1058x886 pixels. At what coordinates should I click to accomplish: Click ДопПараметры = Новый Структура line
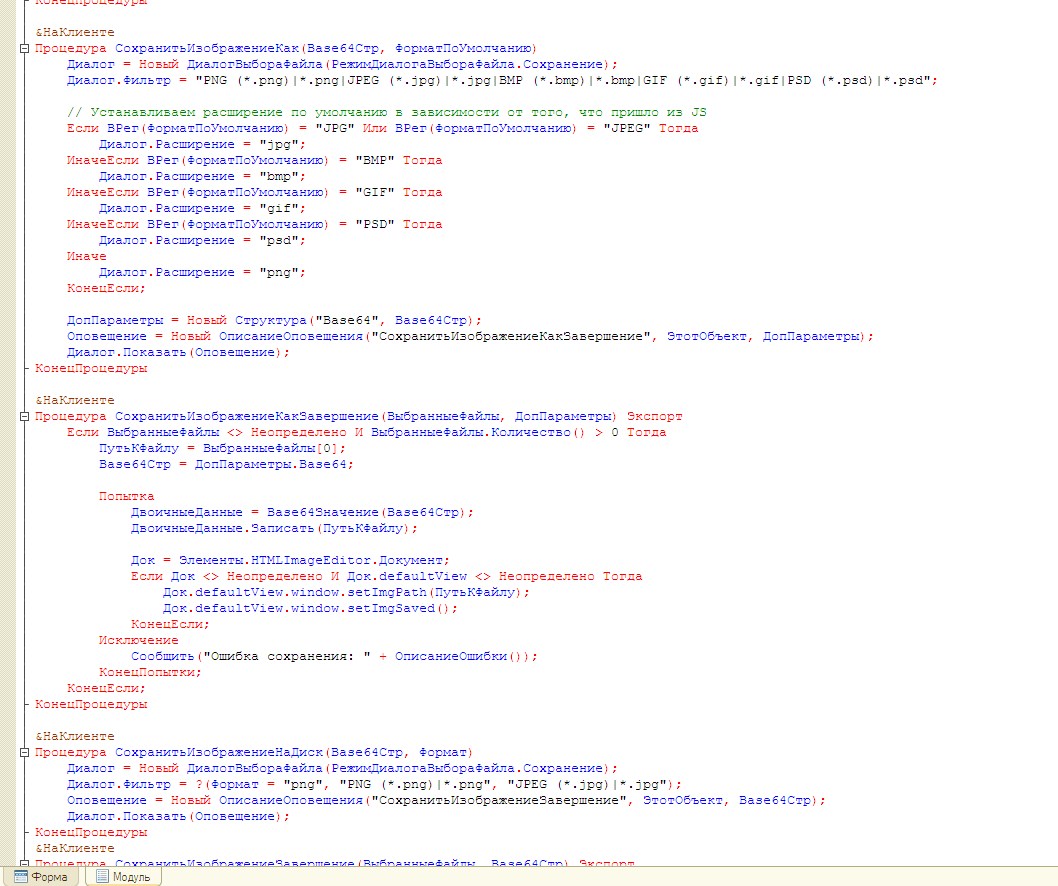click(x=274, y=321)
